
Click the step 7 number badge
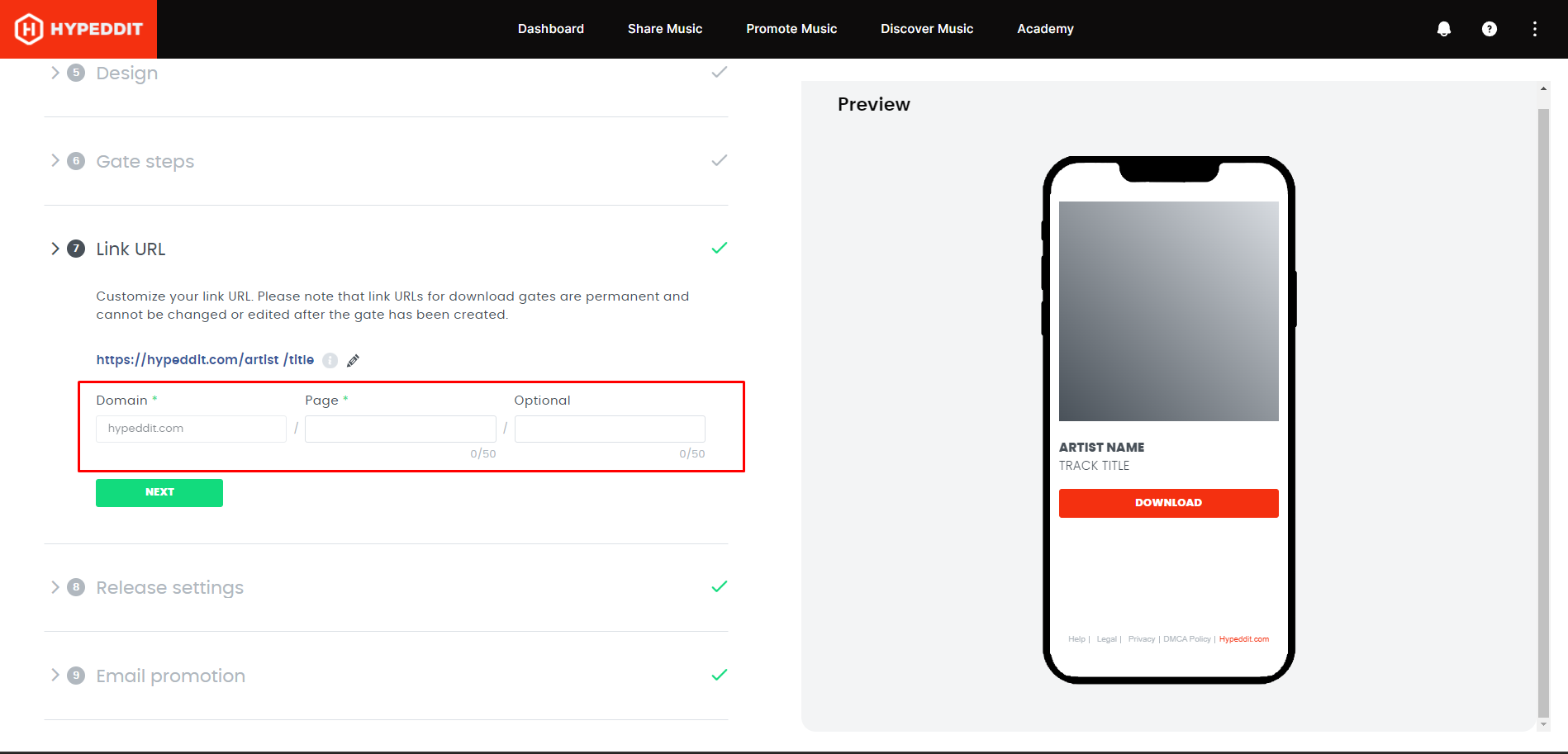point(76,249)
